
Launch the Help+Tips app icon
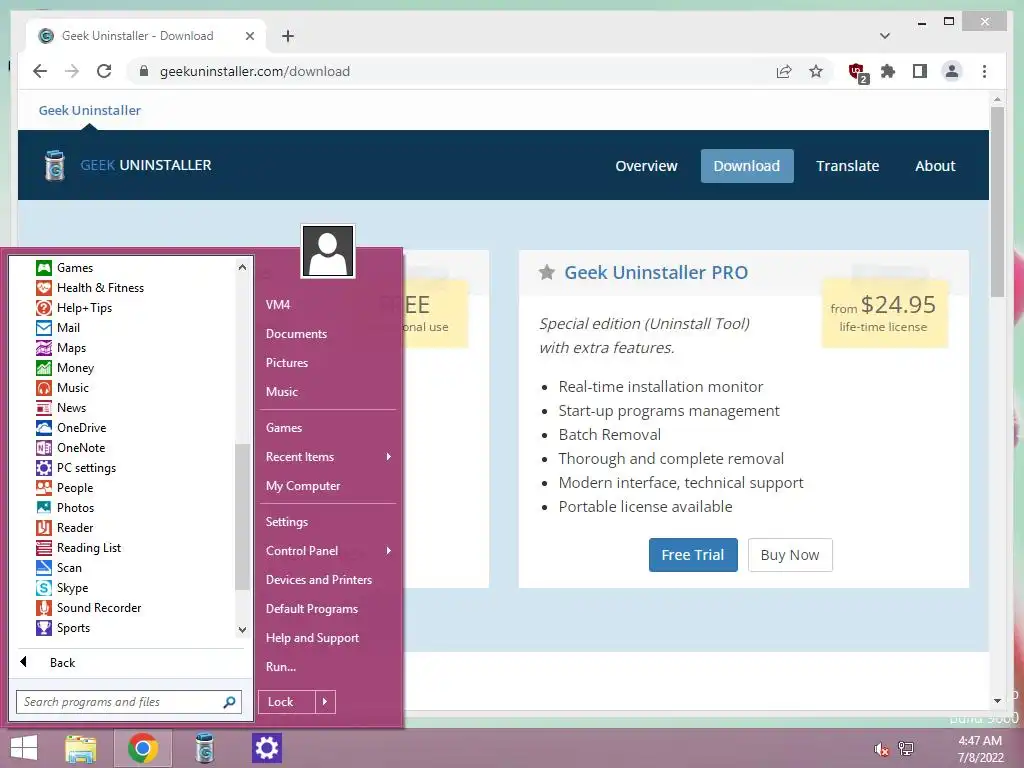44,308
